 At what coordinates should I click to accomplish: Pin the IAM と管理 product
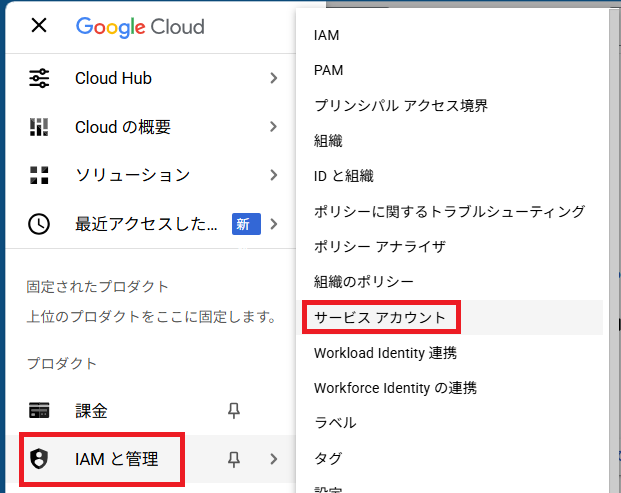[234, 459]
